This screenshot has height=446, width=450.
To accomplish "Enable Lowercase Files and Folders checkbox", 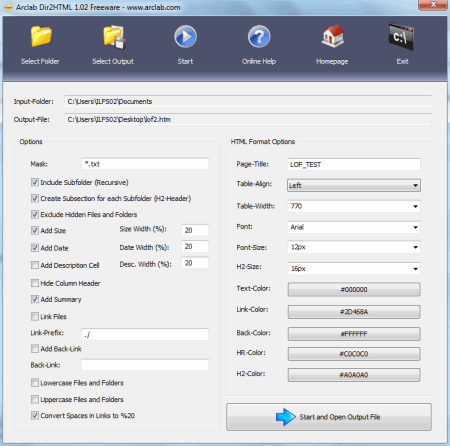I will (35, 383).
